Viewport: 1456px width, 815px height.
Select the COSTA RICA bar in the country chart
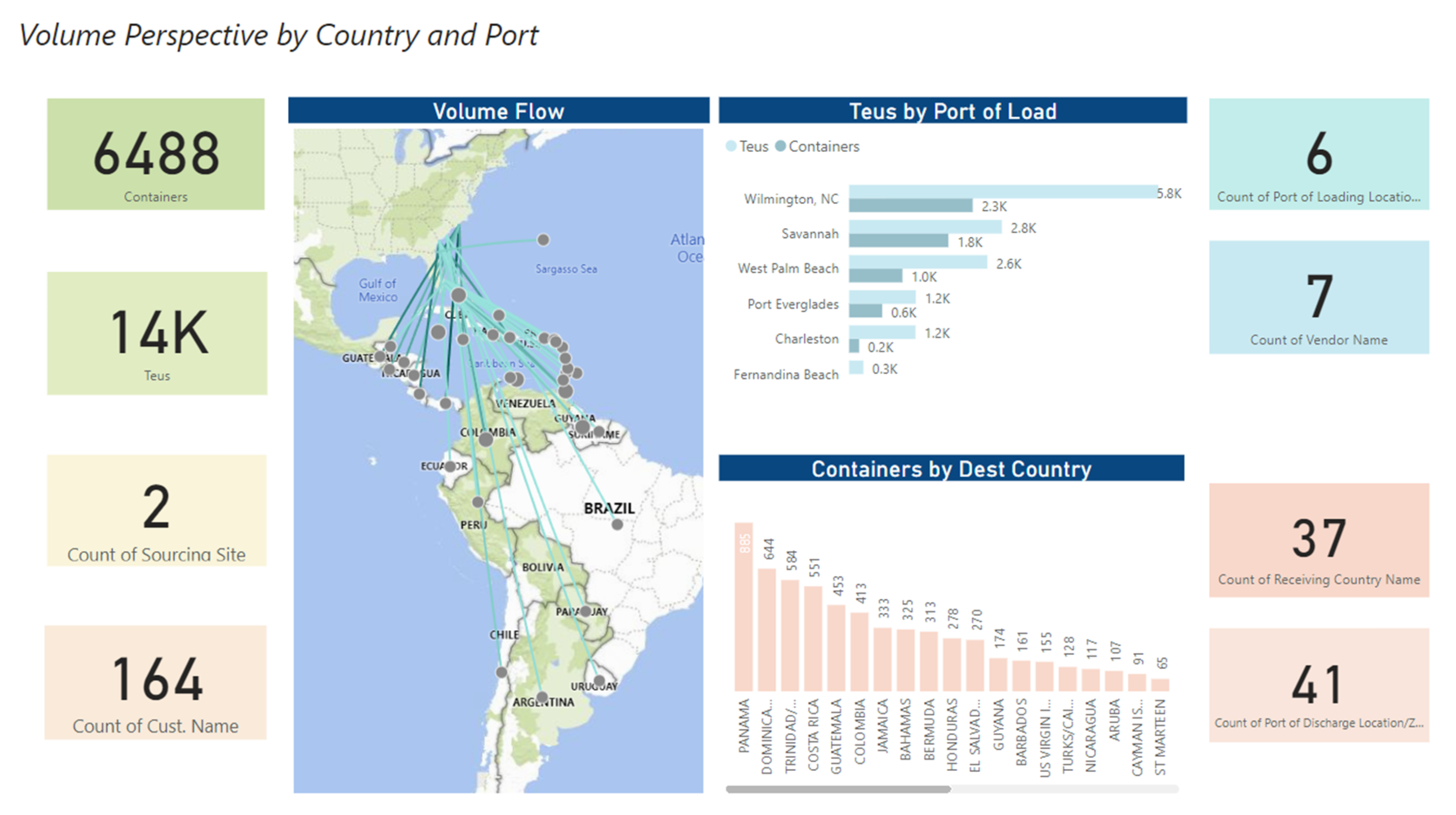click(x=813, y=638)
